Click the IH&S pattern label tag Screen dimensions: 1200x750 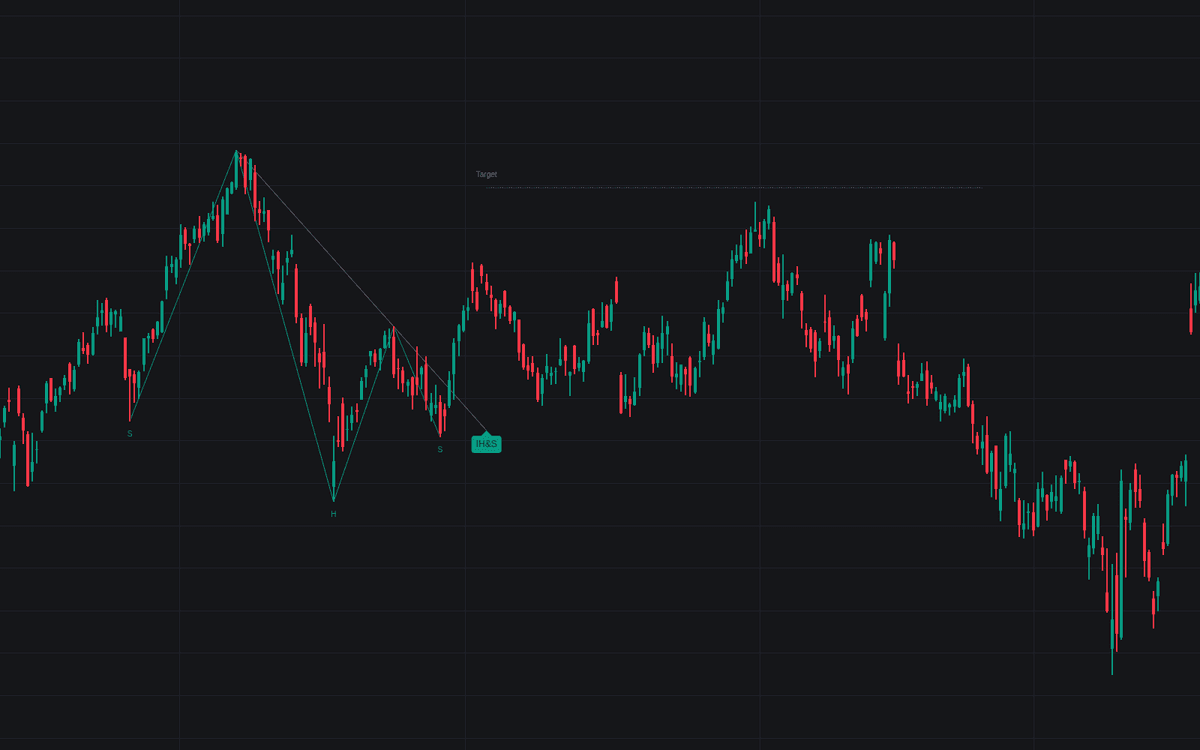tap(486, 443)
